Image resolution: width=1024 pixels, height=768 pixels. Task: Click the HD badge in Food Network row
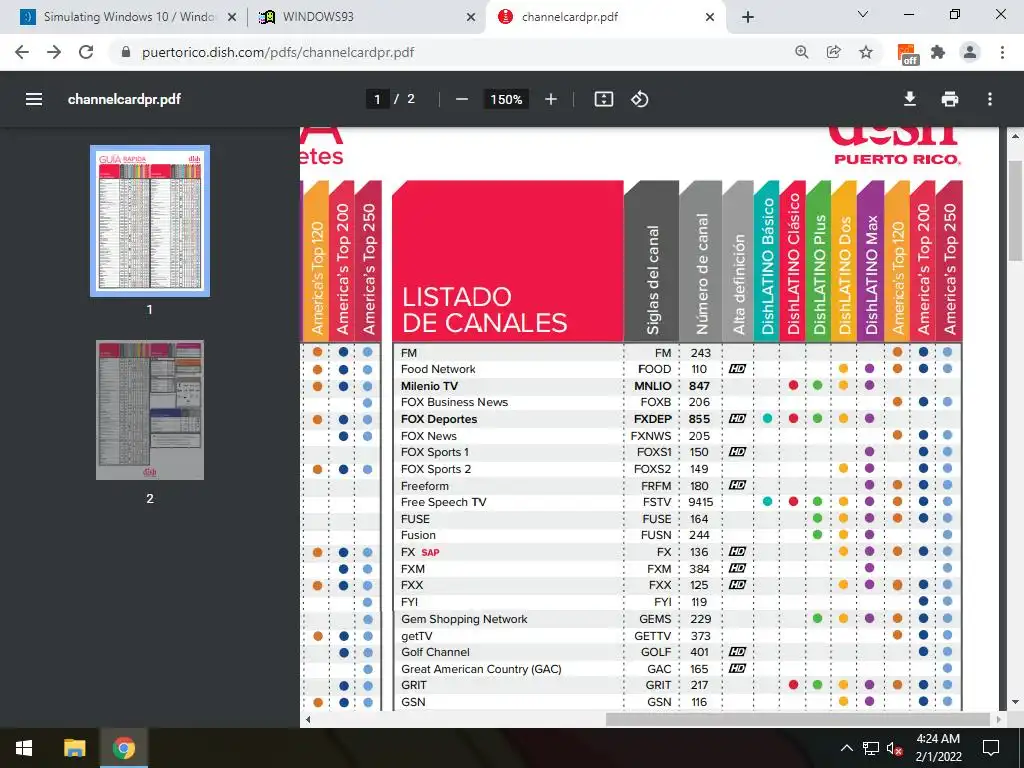(737, 369)
